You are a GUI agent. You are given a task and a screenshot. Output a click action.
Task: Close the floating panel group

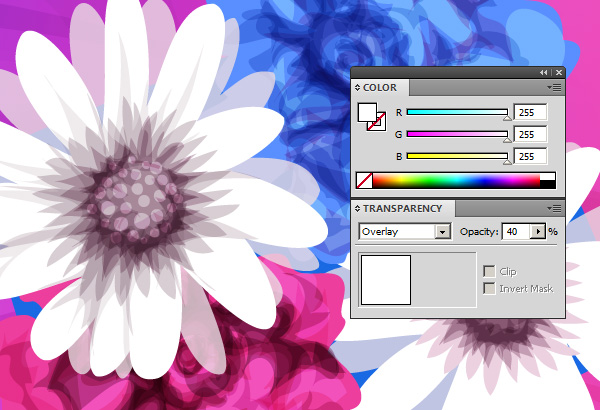point(558,73)
